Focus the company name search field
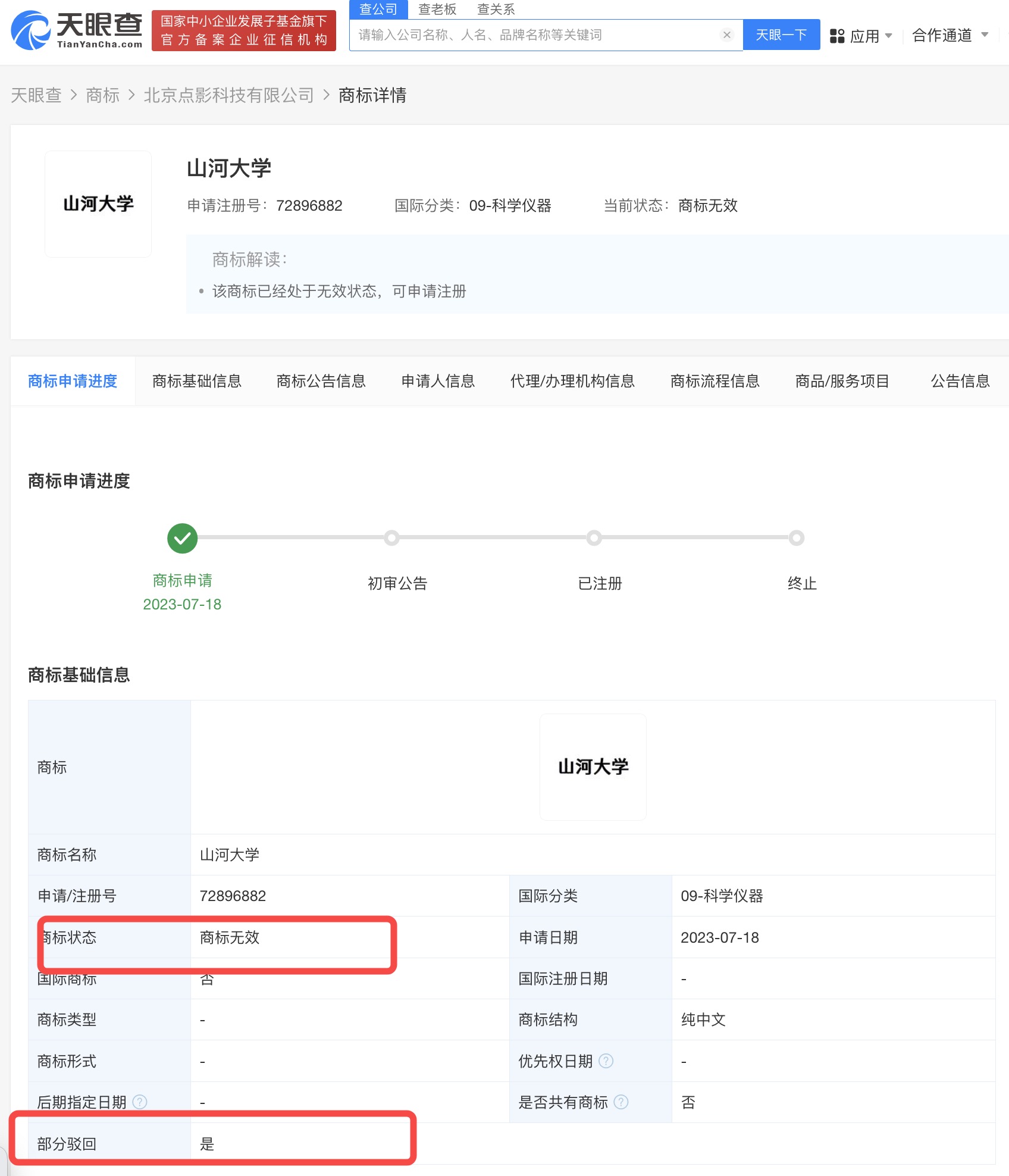The width and height of the screenshot is (1009, 1176). click(535, 35)
